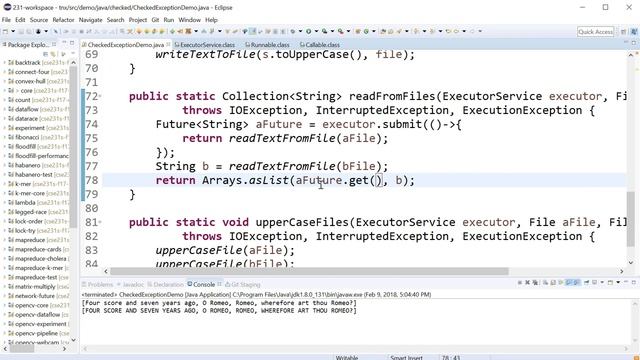Viewport: 640px width, 360px height.
Task: Open the File menu
Action: click(6, 20)
